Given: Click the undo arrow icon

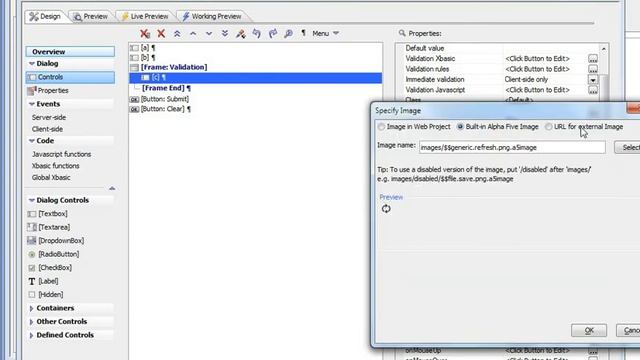Looking at the screenshot, I should (x=257, y=33).
